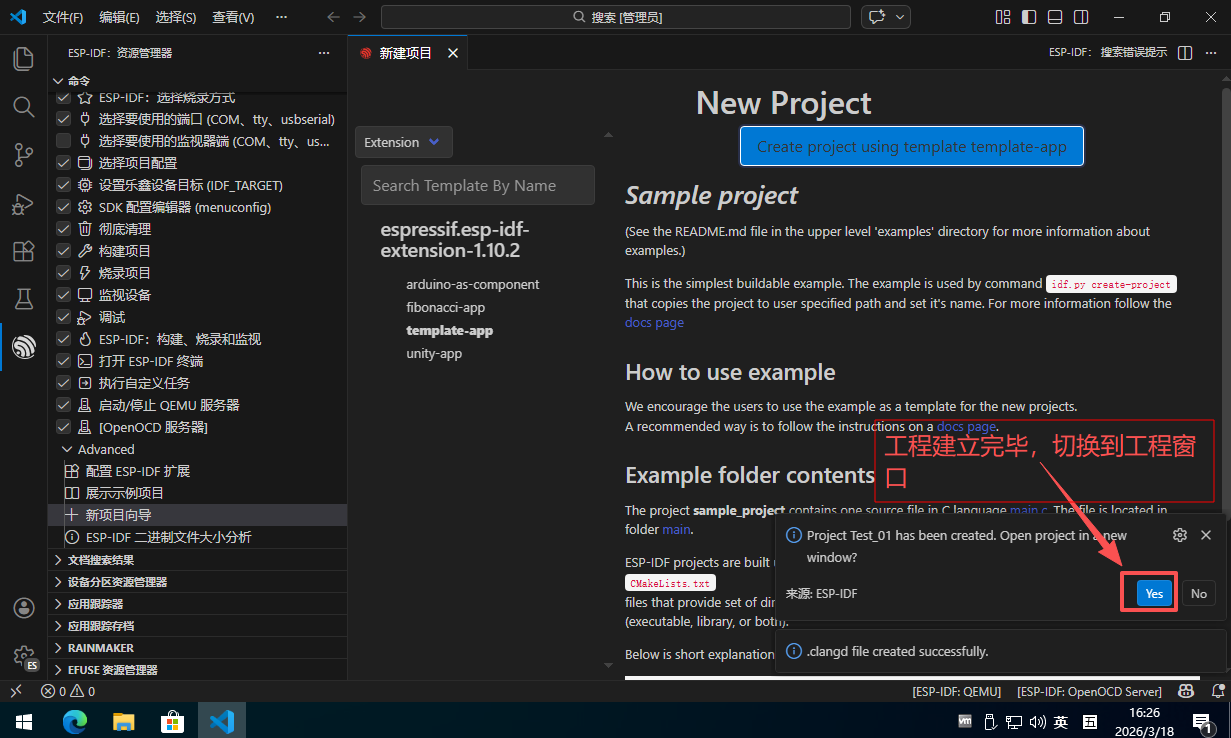Close the 新建项目 tab
Screen dimensions: 1231x738
tap(453, 53)
